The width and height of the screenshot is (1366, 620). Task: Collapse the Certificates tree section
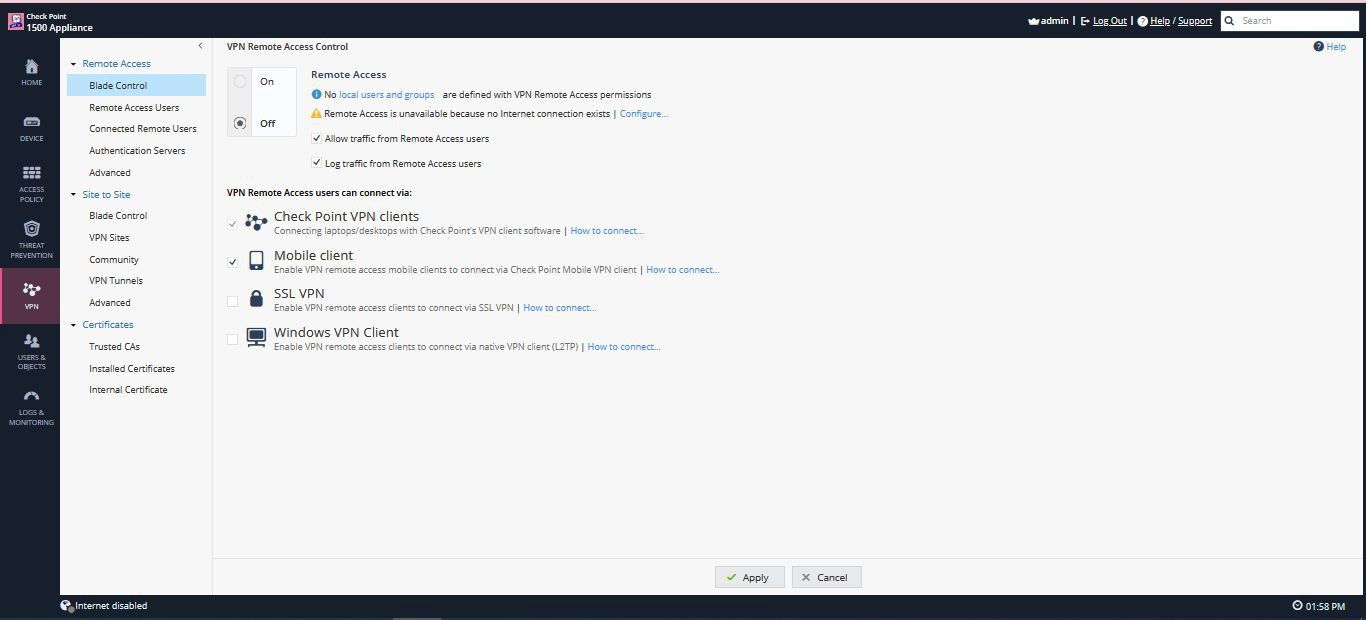(x=73, y=325)
